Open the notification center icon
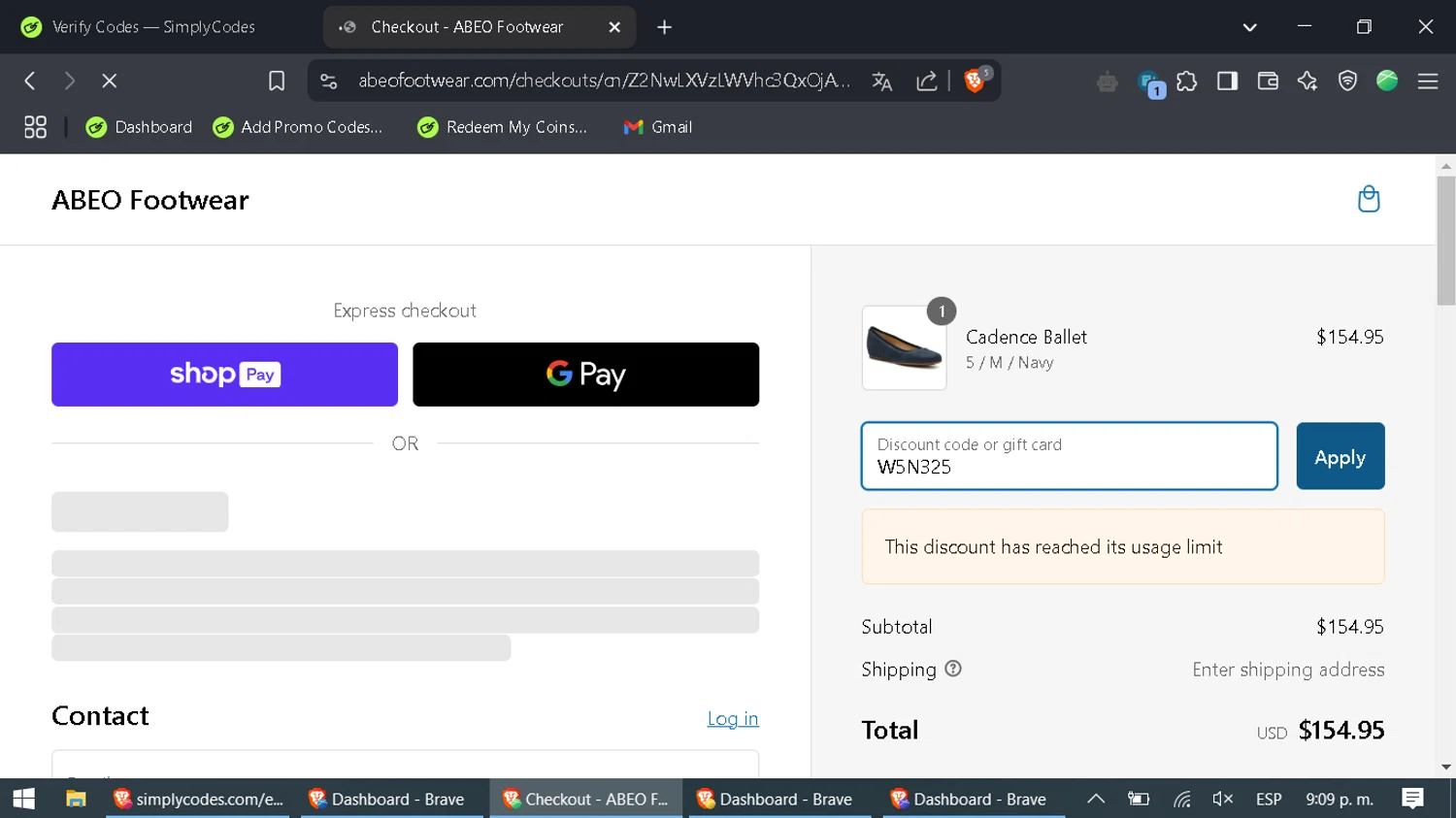 coord(1412,799)
